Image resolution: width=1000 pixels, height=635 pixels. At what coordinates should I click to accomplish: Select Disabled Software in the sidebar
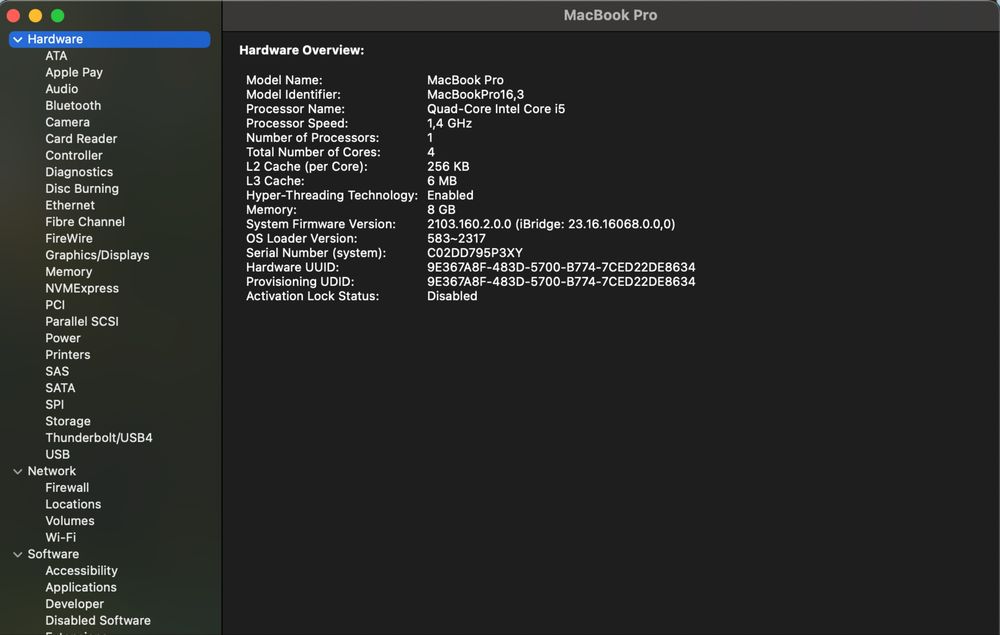click(x=98, y=620)
